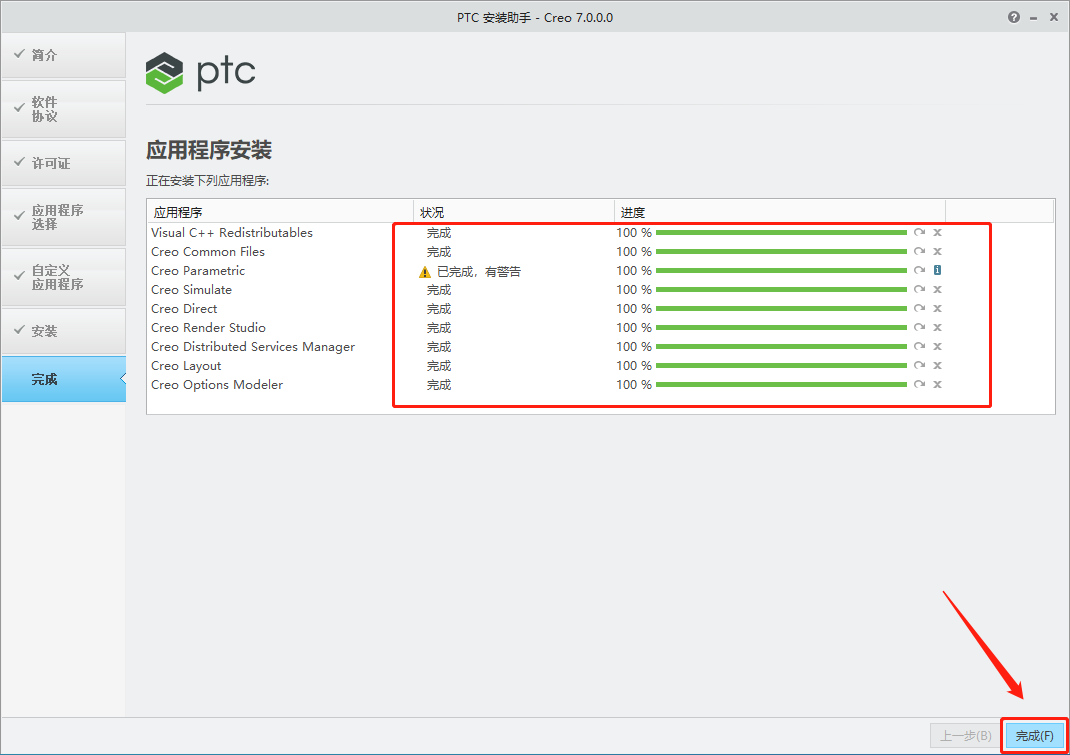Click the PTC logo
This screenshot has width=1070, height=755.
200,72
